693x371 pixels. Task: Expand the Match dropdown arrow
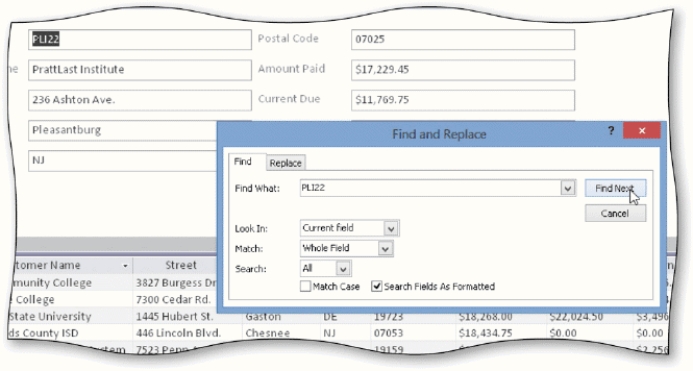pyautogui.click(x=385, y=249)
